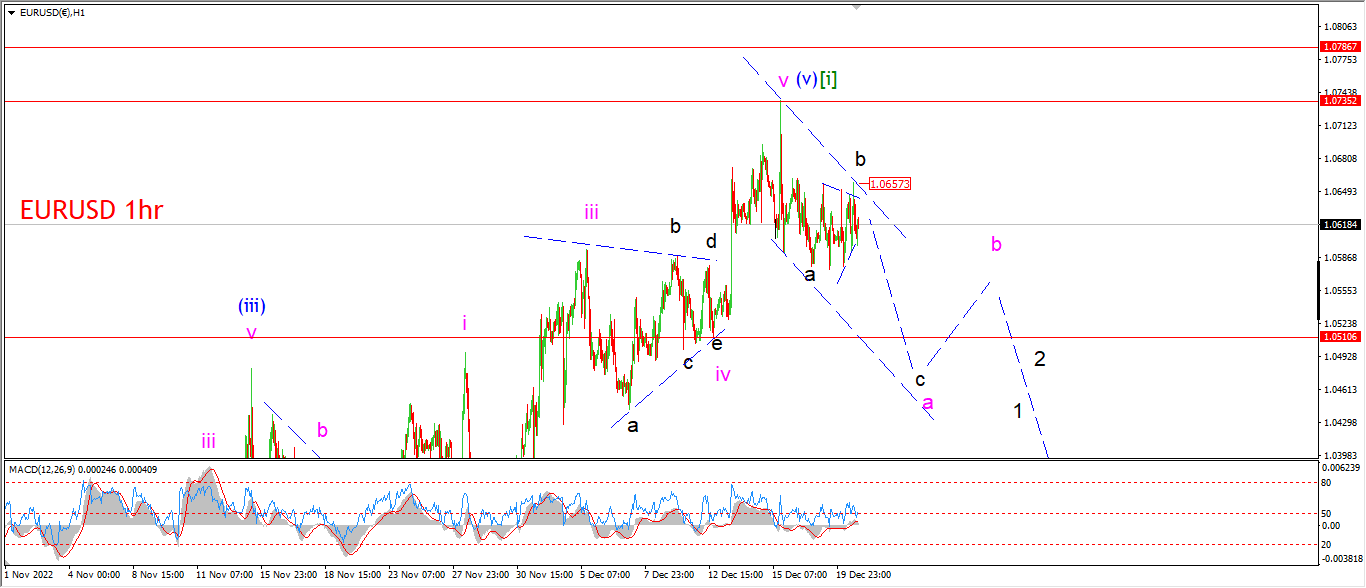
Task: Click the chart shift triangle marker at top
Action: [856, 7]
